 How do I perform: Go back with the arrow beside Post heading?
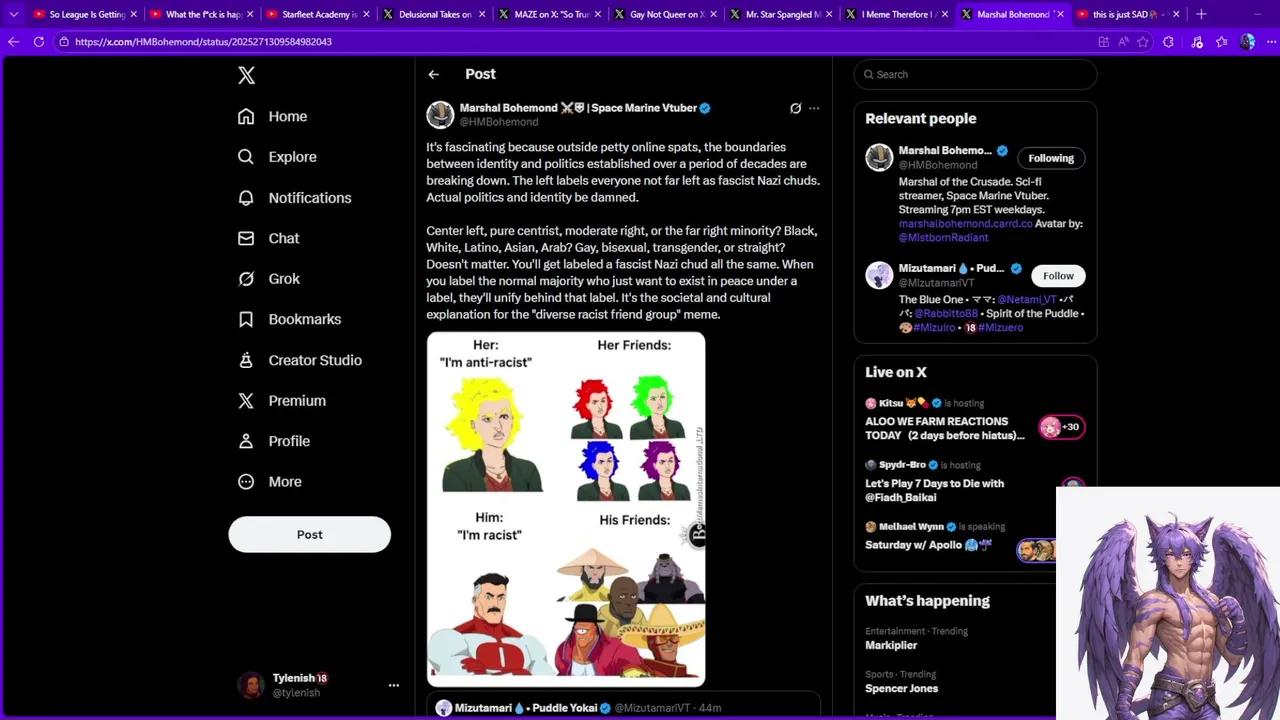[x=433, y=74]
